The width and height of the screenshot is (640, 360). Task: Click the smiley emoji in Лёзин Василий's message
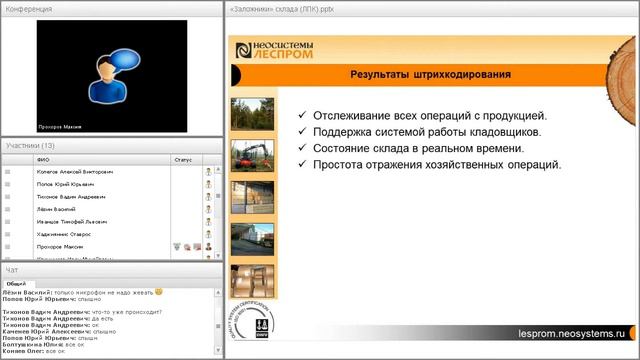159,292
